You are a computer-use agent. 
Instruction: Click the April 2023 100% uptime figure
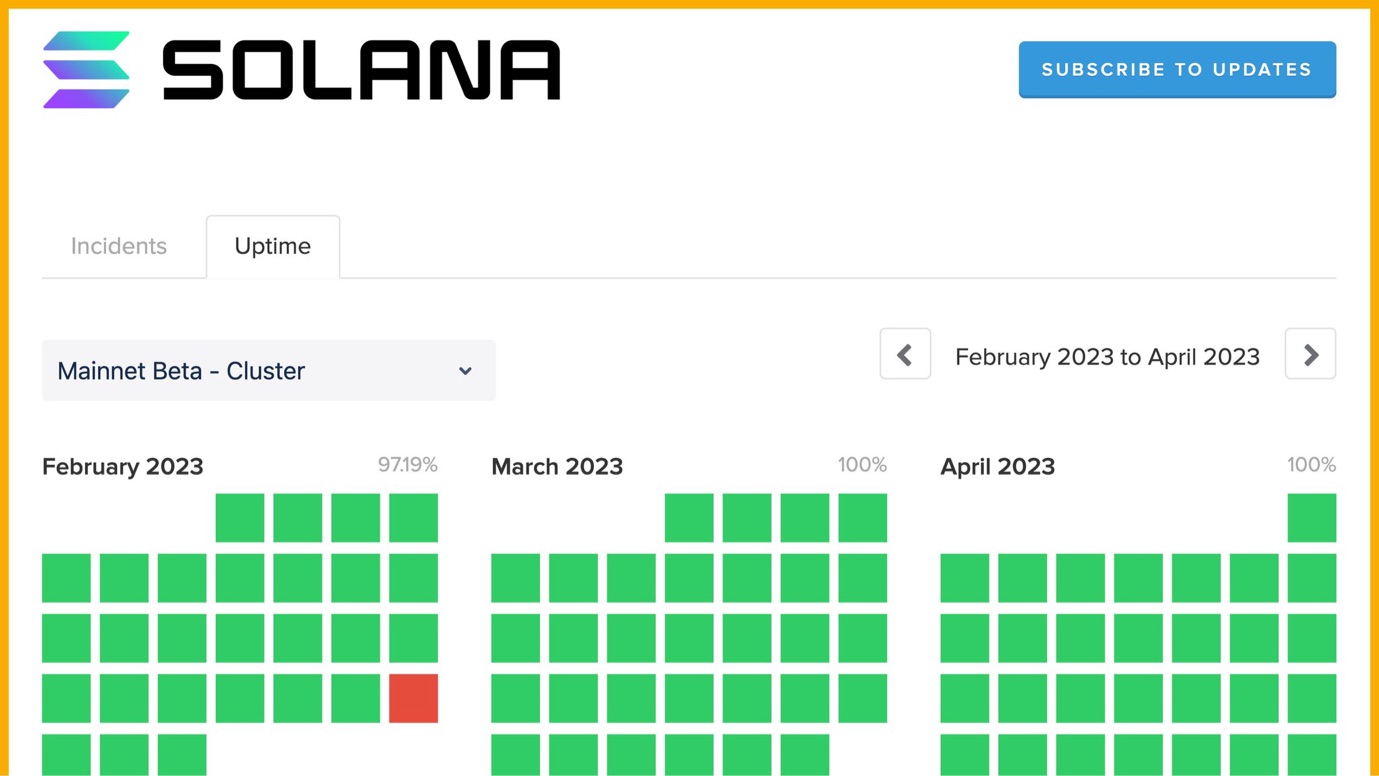[1310, 465]
